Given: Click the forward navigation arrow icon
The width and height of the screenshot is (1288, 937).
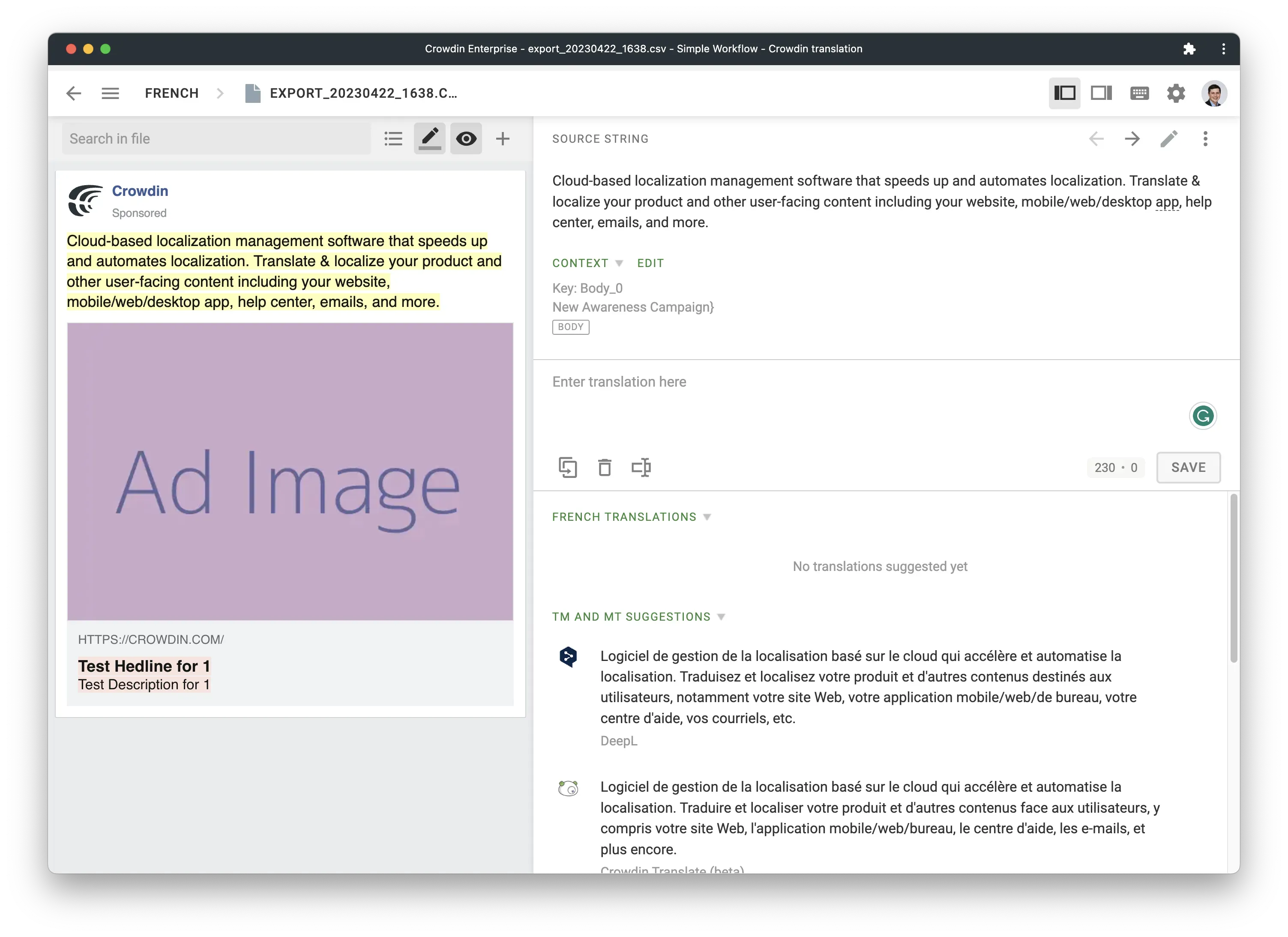Looking at the screenshot, I should tap(1132, 138).
